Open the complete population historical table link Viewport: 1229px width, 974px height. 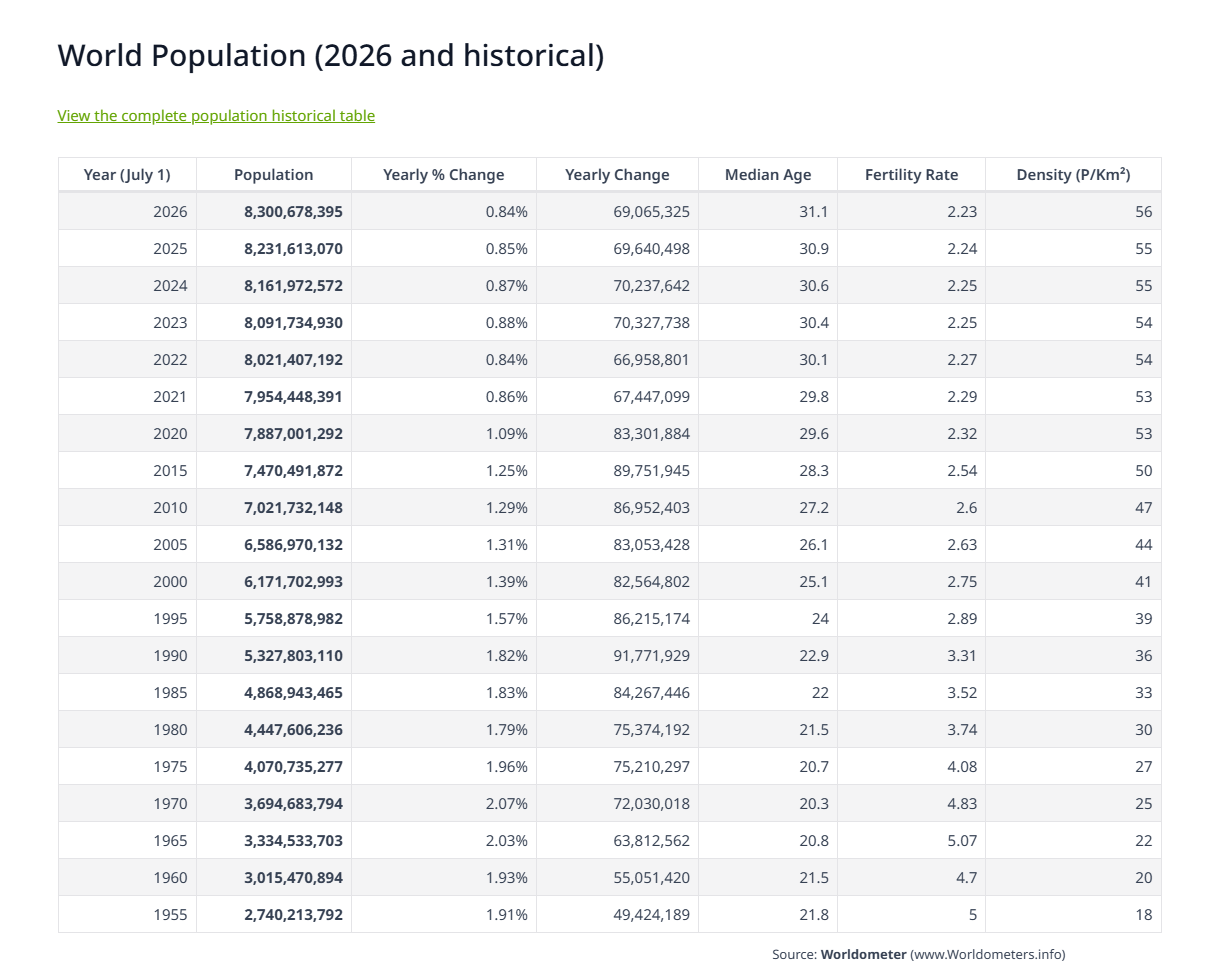[x=216, y=115]
